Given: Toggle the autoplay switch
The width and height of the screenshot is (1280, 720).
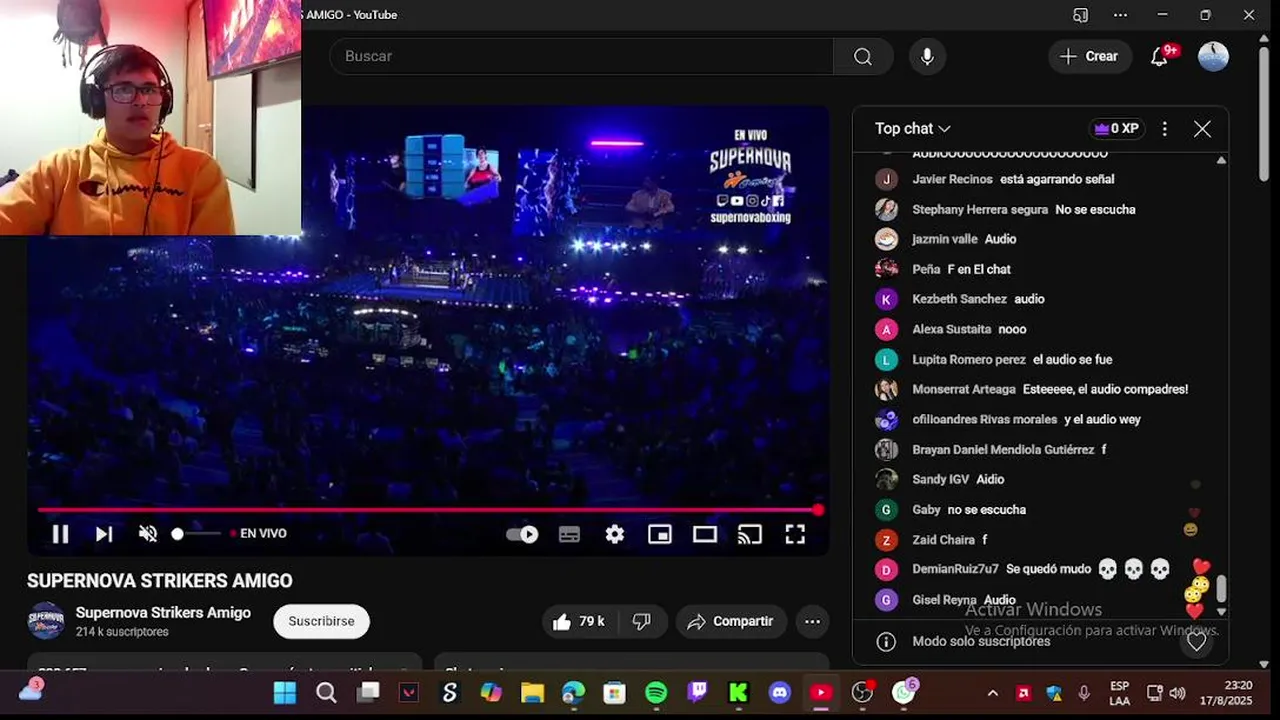Looking at the screenshot, I should (522, 534).
